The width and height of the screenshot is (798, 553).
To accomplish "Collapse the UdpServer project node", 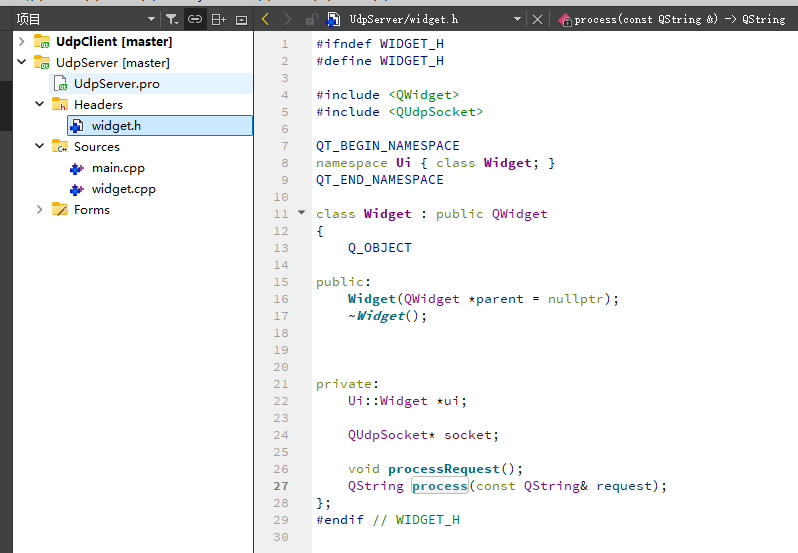I will tap(22, 62).
